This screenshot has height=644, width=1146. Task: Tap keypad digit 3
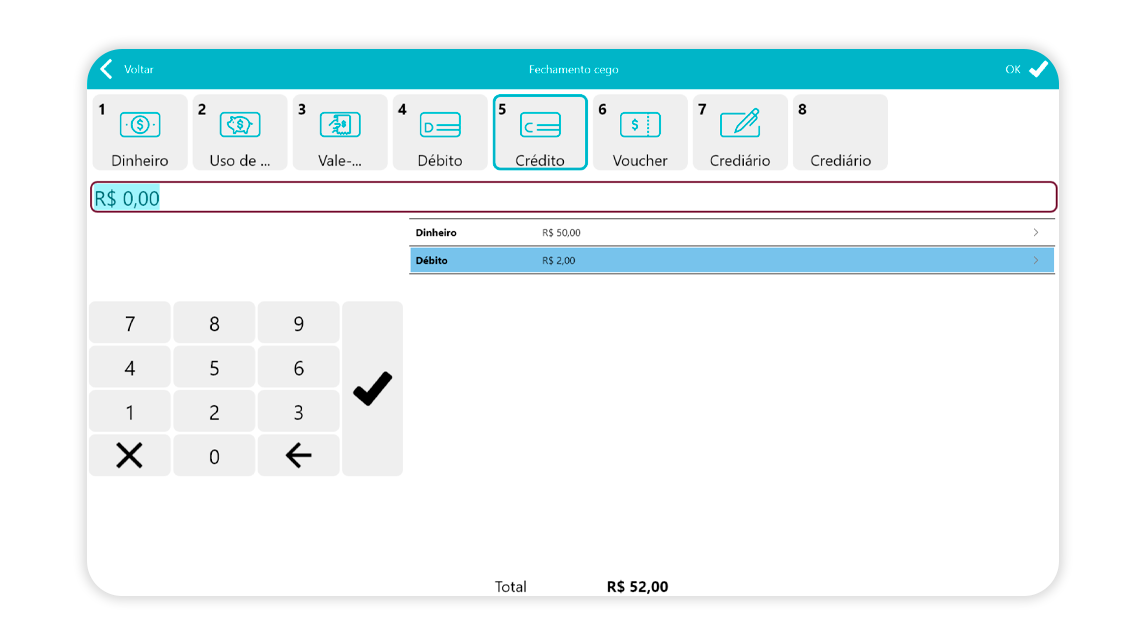(298, 412)
